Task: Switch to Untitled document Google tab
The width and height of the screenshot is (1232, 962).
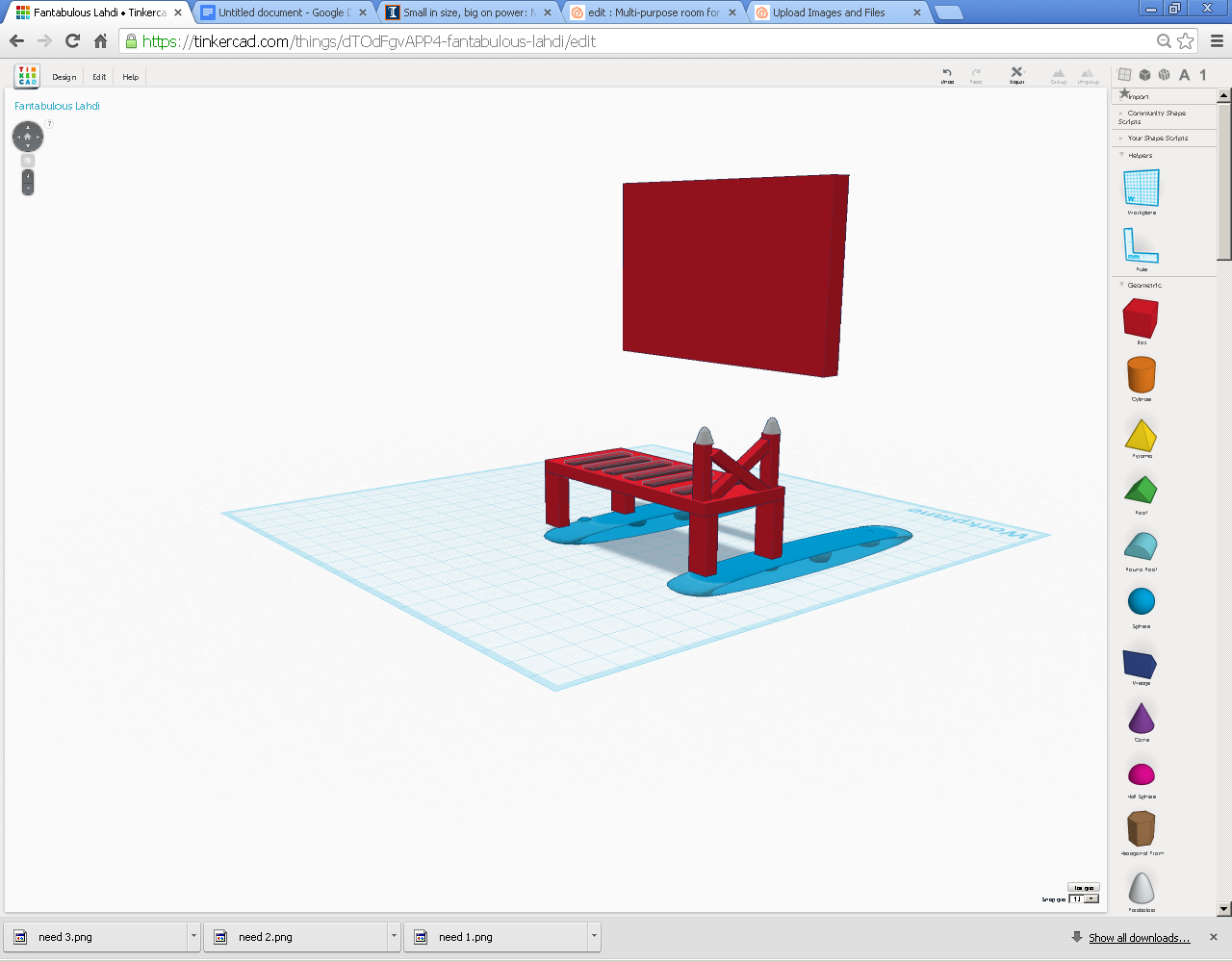Action: click(282, 13)
